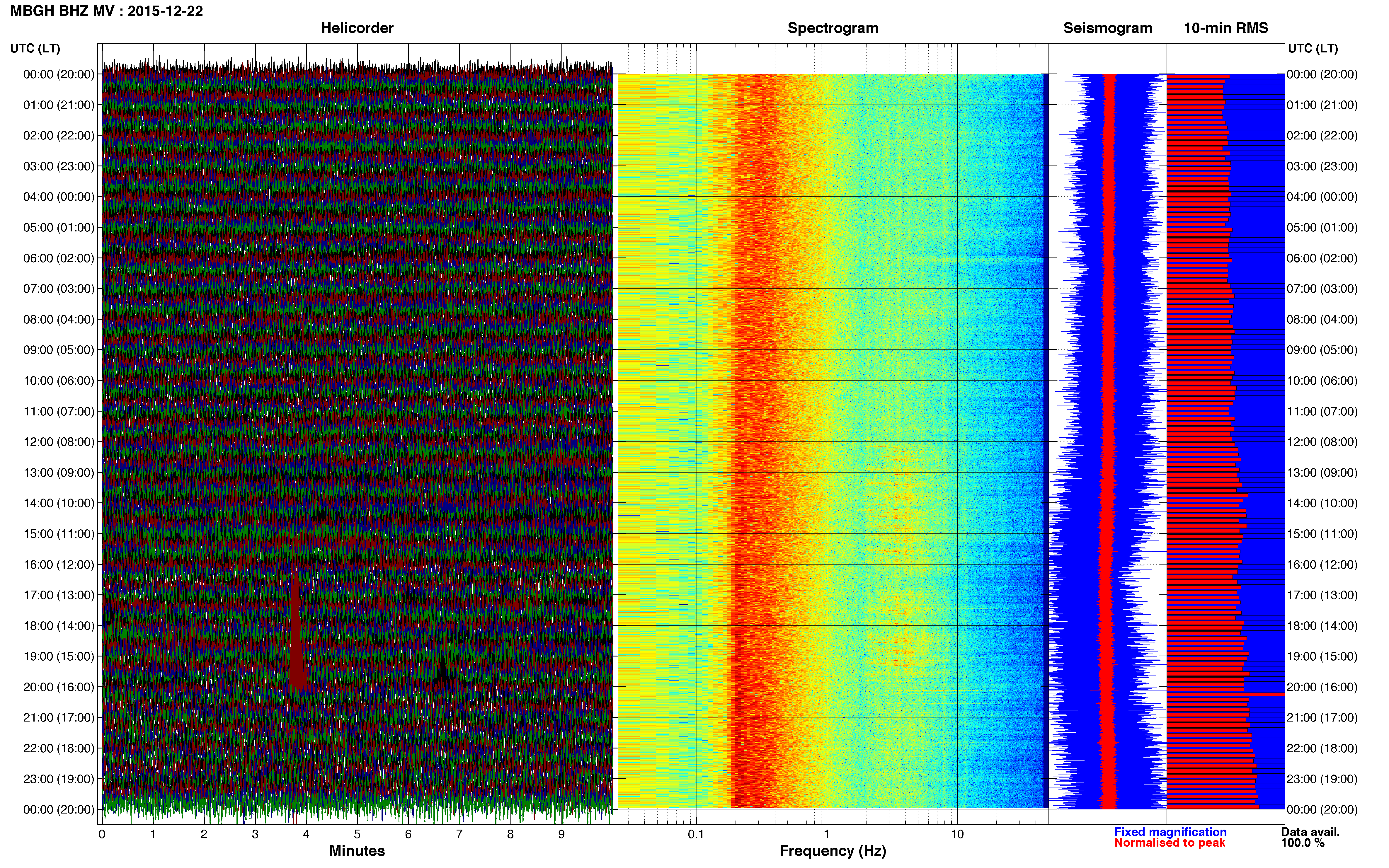Click 10:00 (06:00) on the RMS-side time axis
The image size is (1389, 868).
click(1322, 381)
